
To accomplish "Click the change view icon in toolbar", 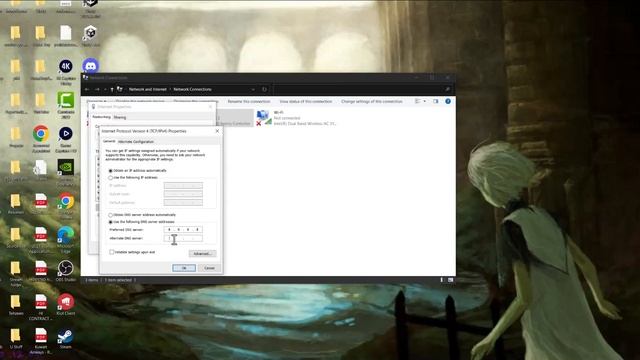I will (418, 101).
